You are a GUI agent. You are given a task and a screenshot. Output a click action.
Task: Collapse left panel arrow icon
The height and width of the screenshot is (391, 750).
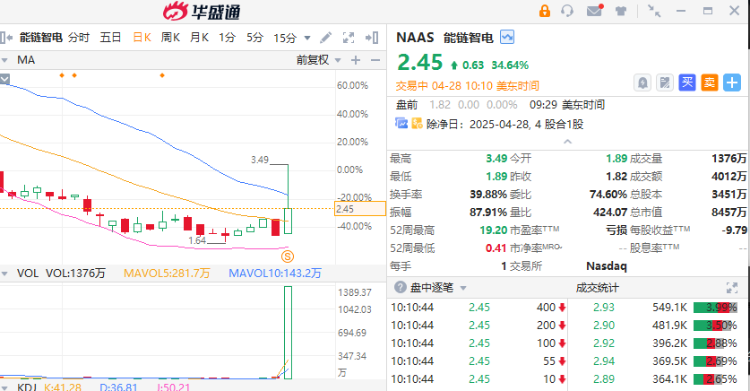[x=6, y=38]
